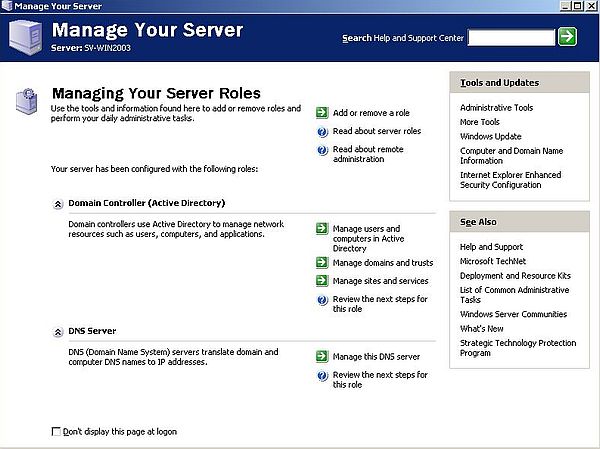Open Administrative Tools

tap(496, 108)
